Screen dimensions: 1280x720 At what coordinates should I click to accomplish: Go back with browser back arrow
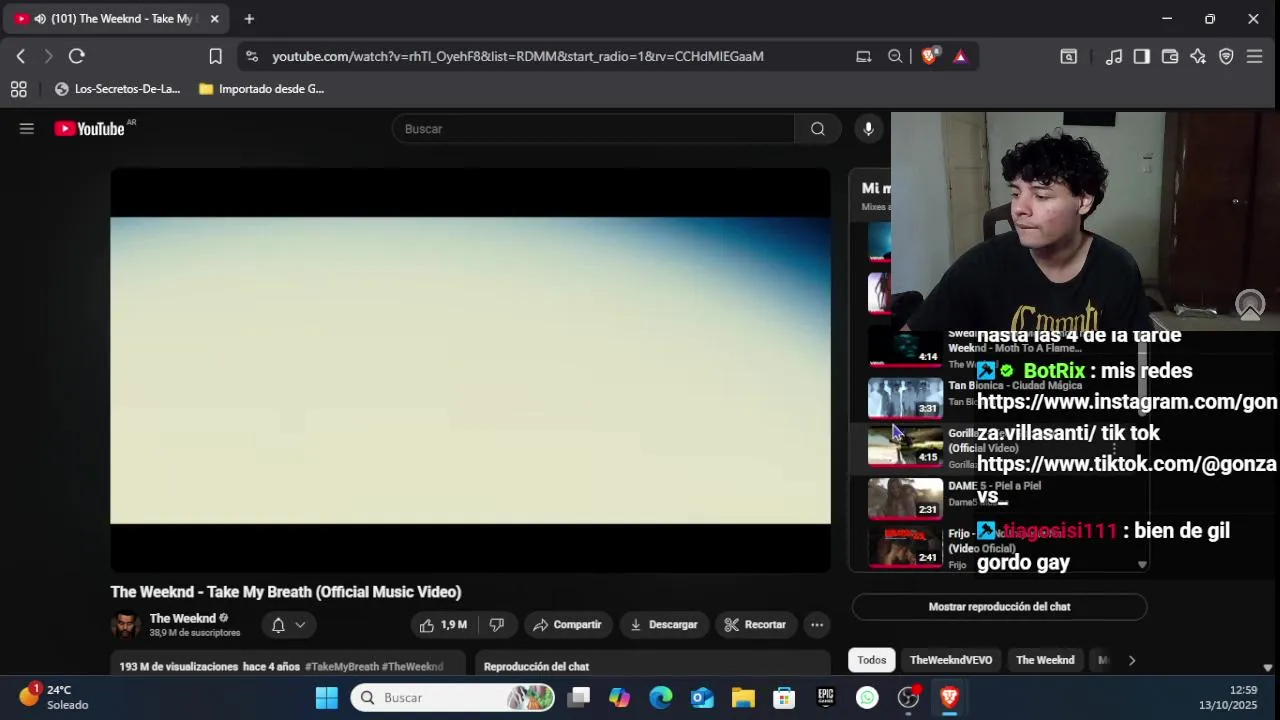20,56
